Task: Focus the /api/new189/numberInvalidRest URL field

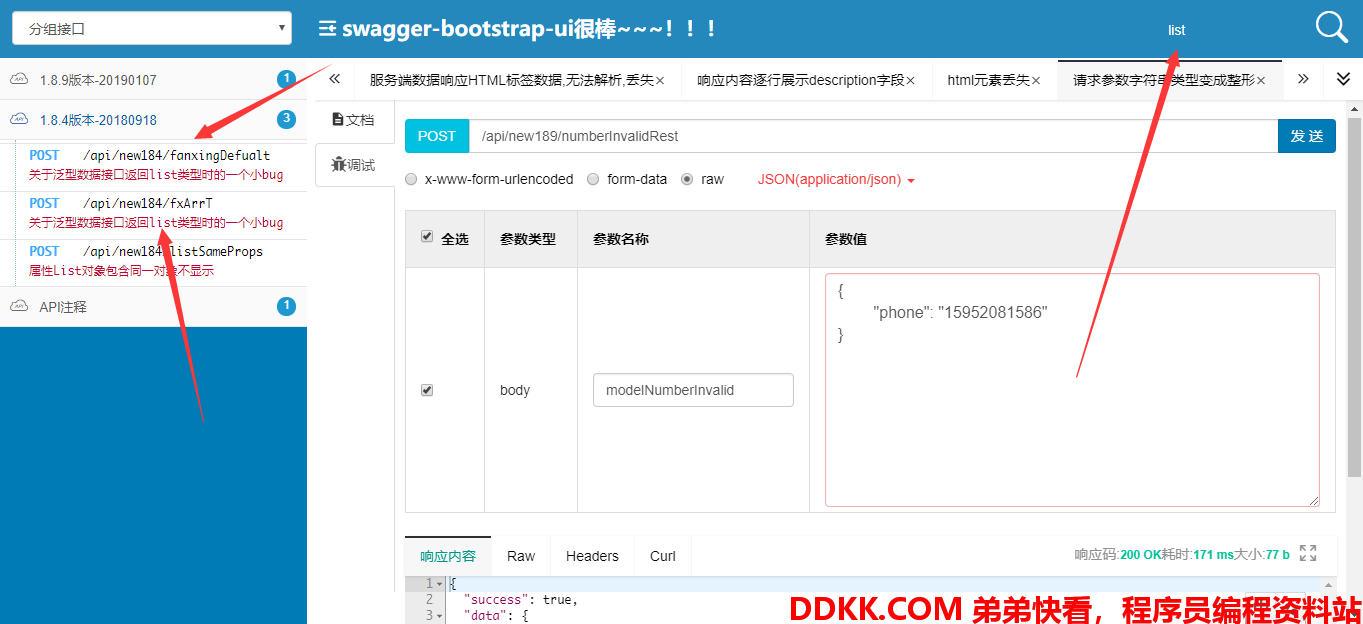Action: [x=873, y=136]
